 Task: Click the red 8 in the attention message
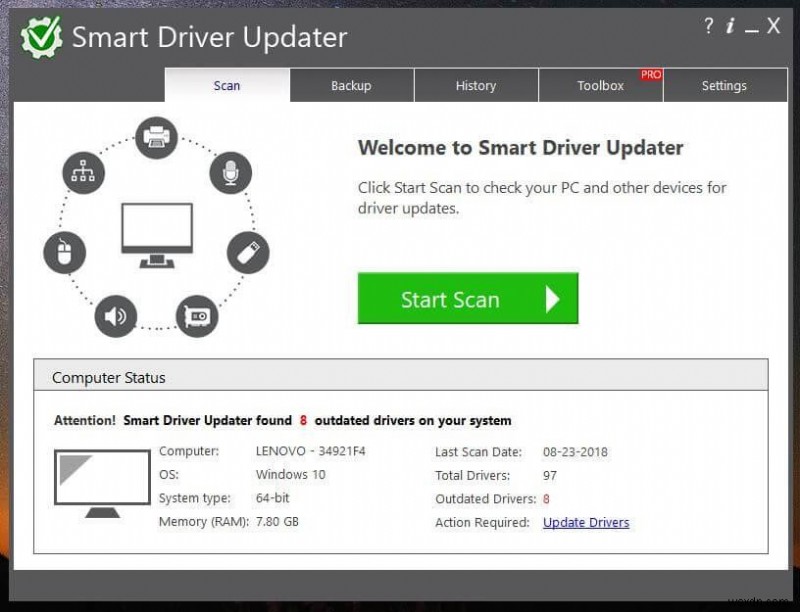click(x=304, y=421)
